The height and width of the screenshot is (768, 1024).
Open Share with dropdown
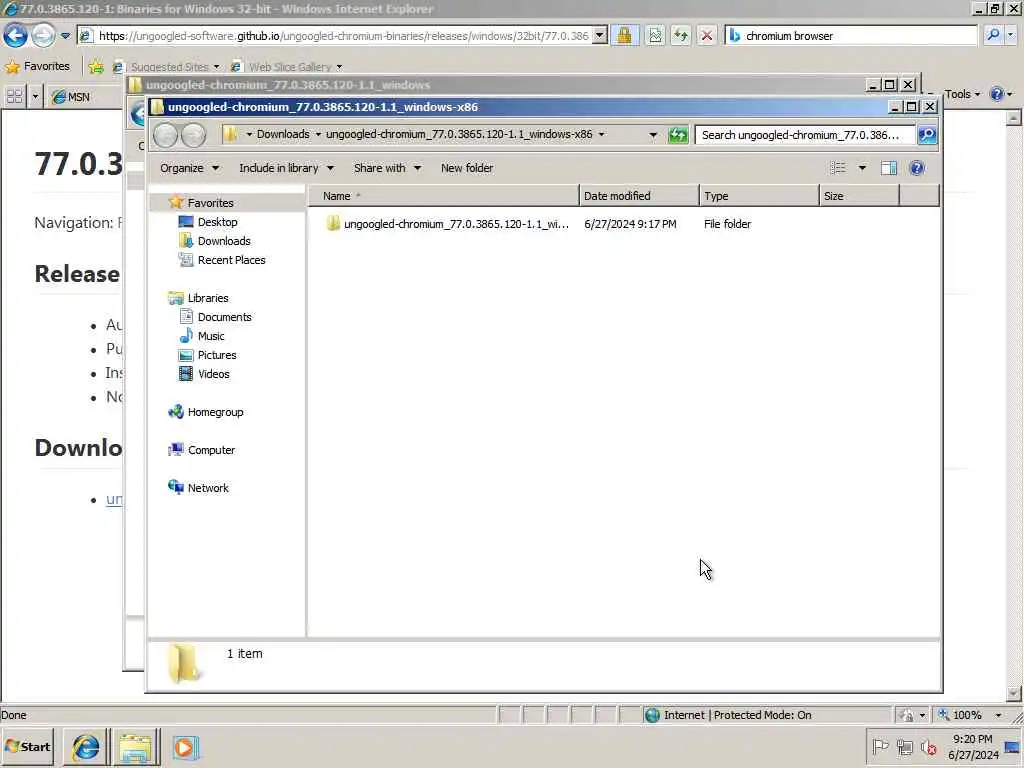tap(387, 168)
